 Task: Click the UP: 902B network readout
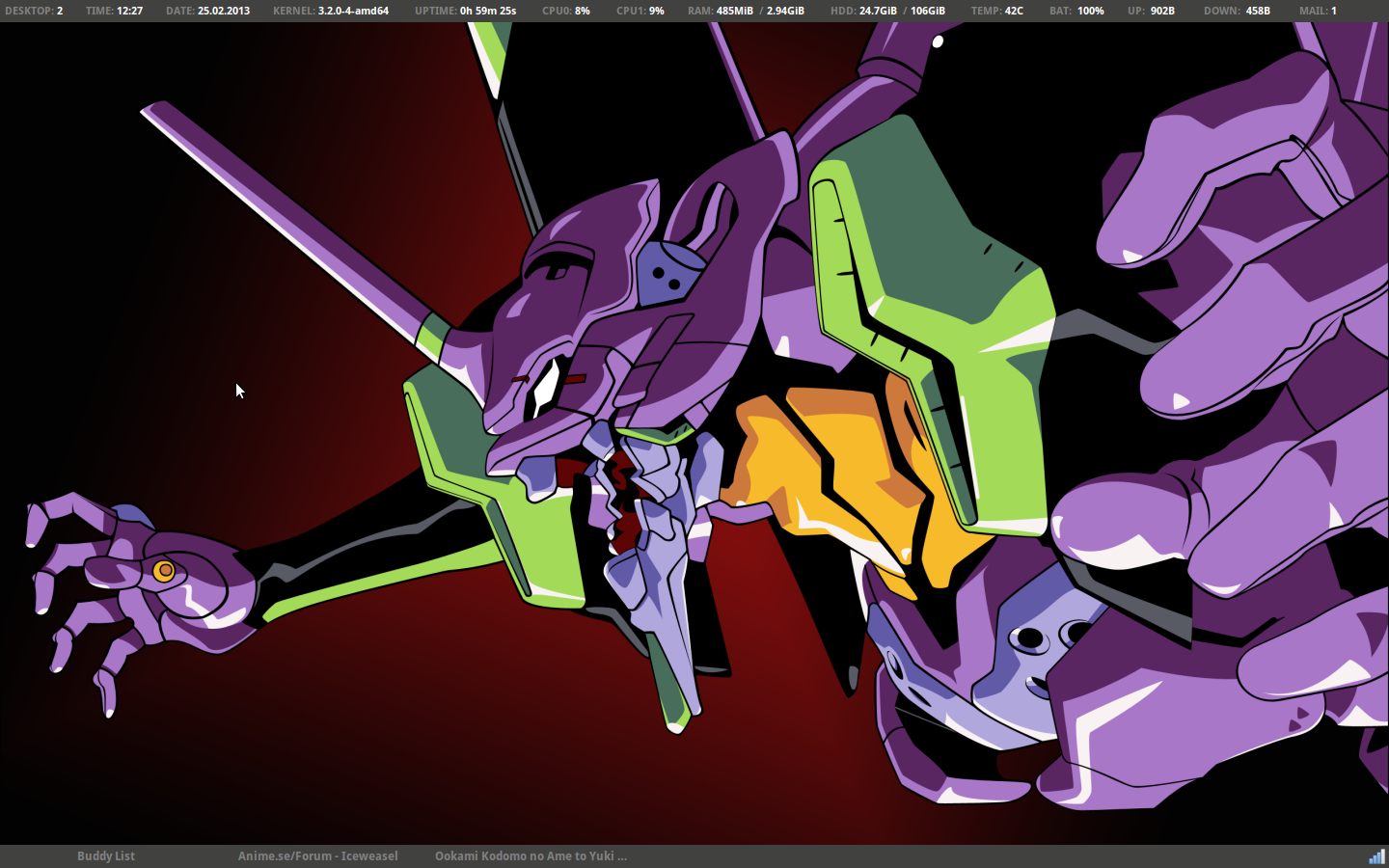1151,11
